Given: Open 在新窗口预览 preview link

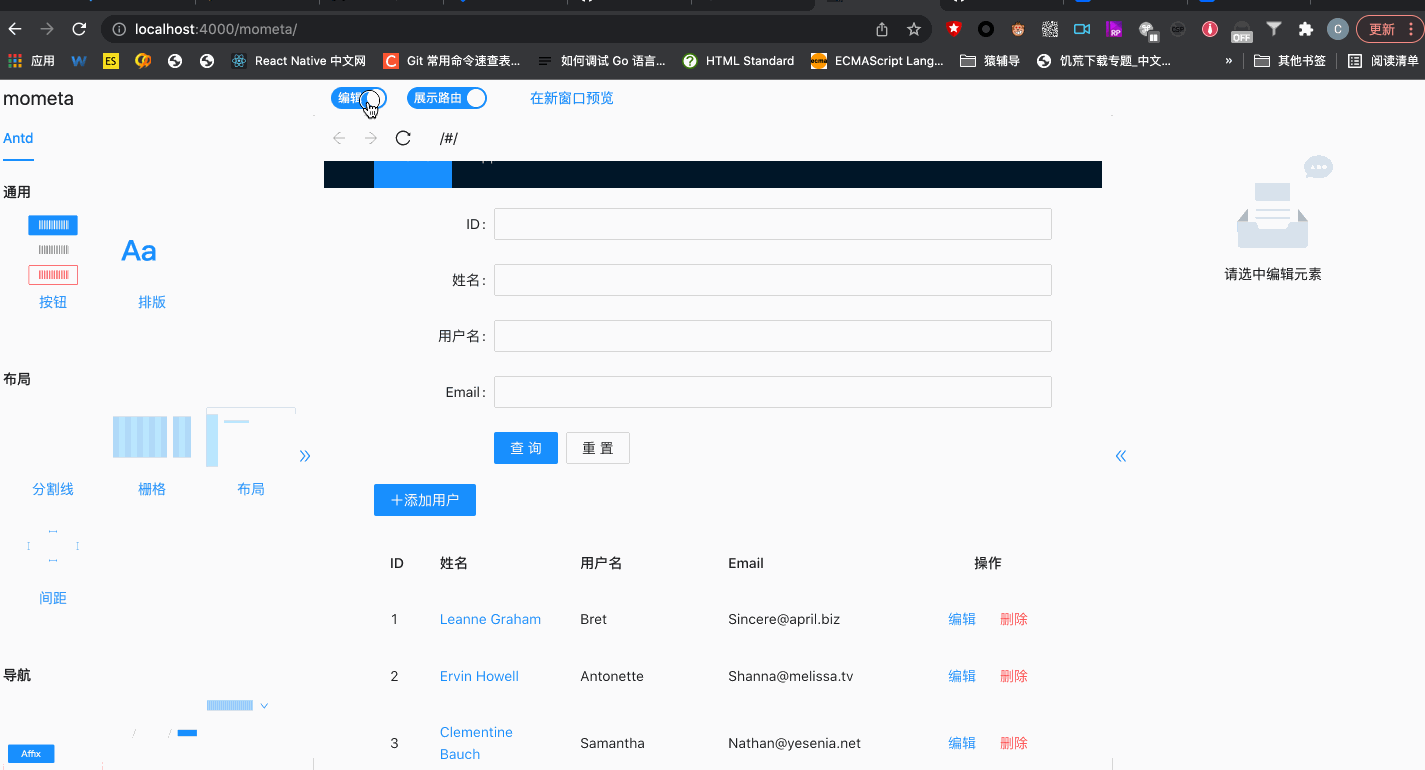Looking at the screenshot, I should [x=571, y=98].
